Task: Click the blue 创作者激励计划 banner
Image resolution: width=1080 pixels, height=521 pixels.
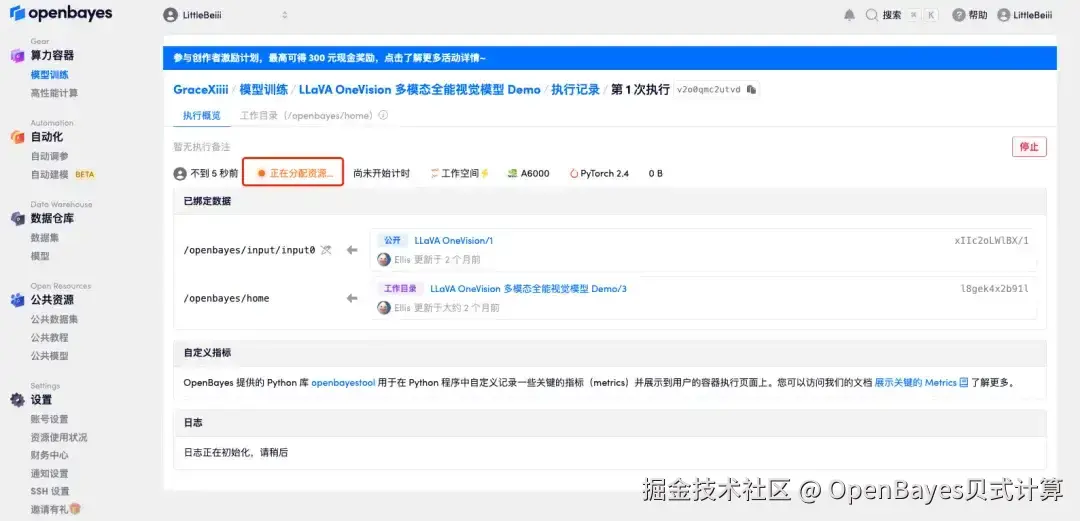Action: pos(610,58)
